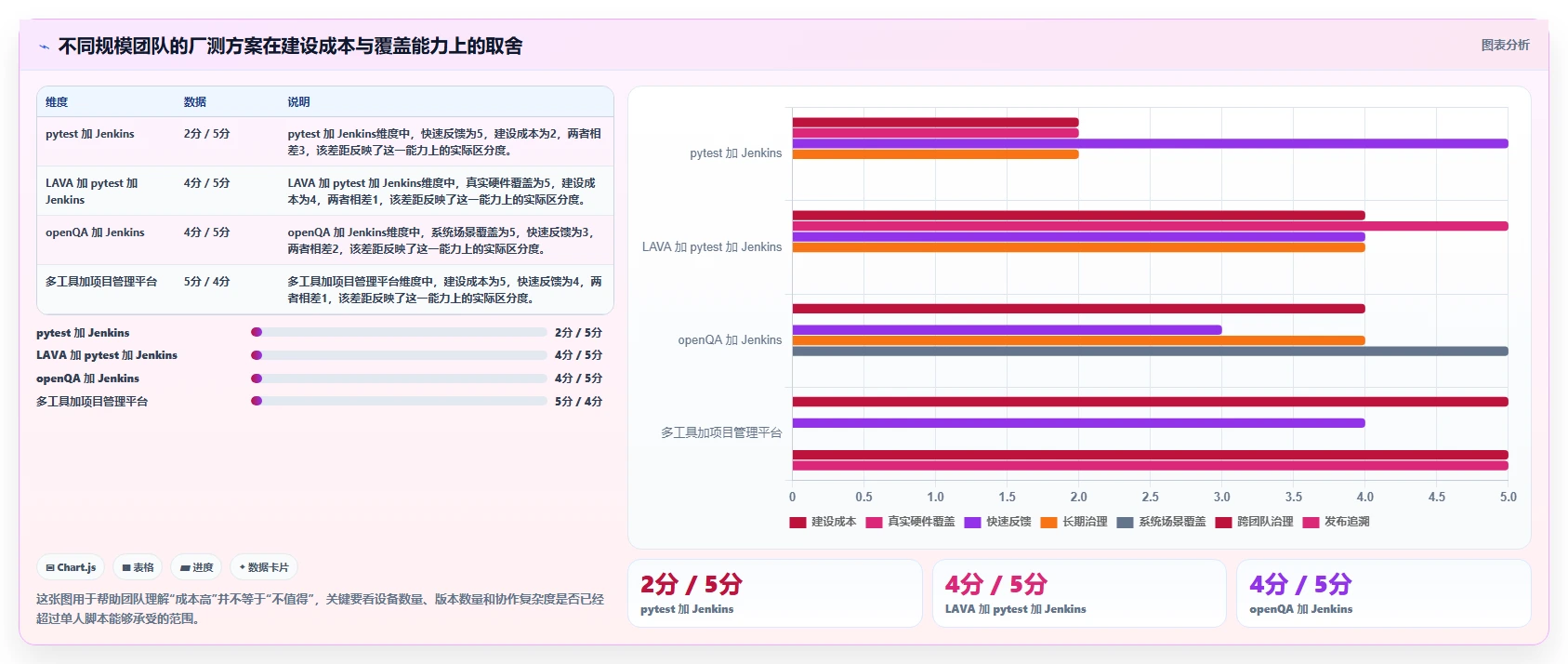Click the 2分 / 5分 value beside the pytest progress bar

[x=578, y=333]
